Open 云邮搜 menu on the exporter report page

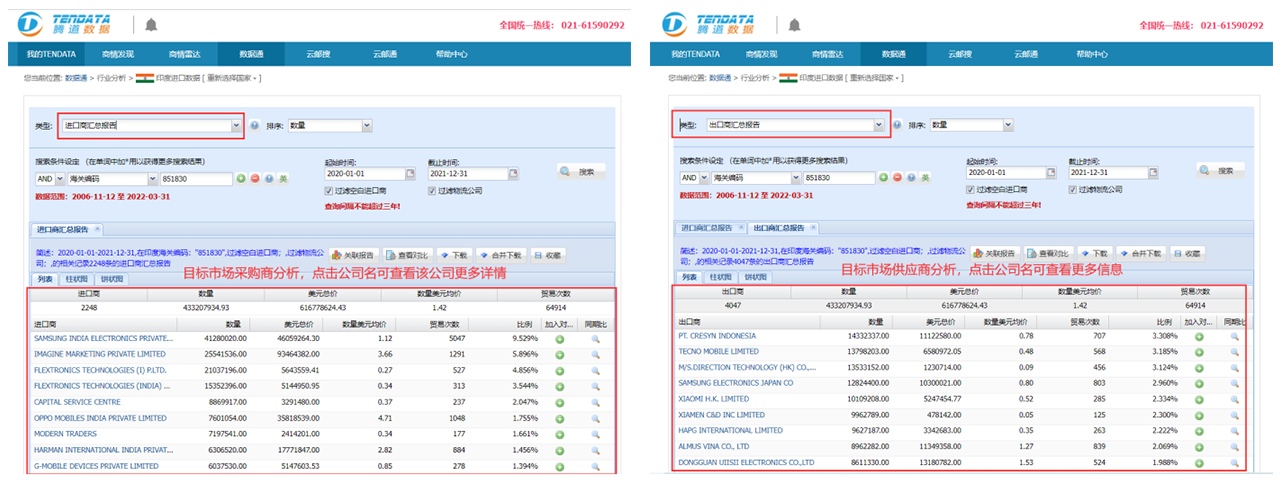pos(961,54)
